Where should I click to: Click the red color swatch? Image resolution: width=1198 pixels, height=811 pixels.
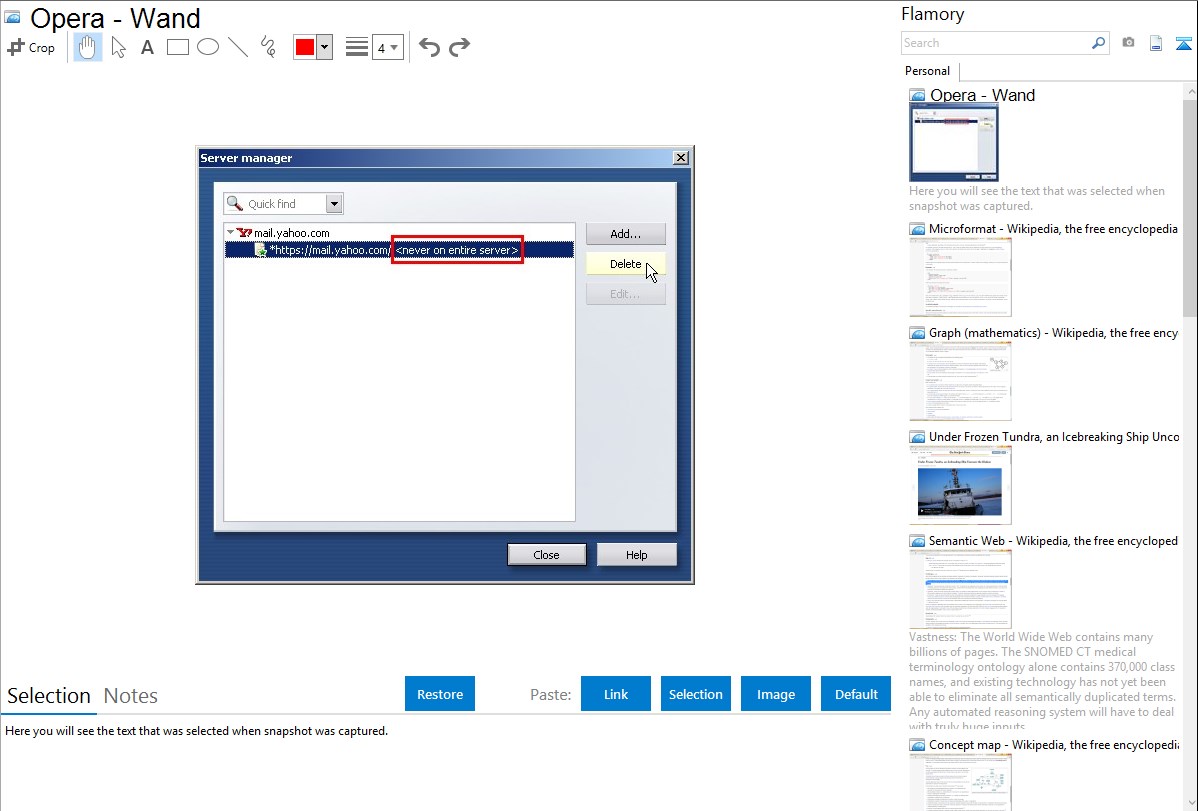(305, 47)
